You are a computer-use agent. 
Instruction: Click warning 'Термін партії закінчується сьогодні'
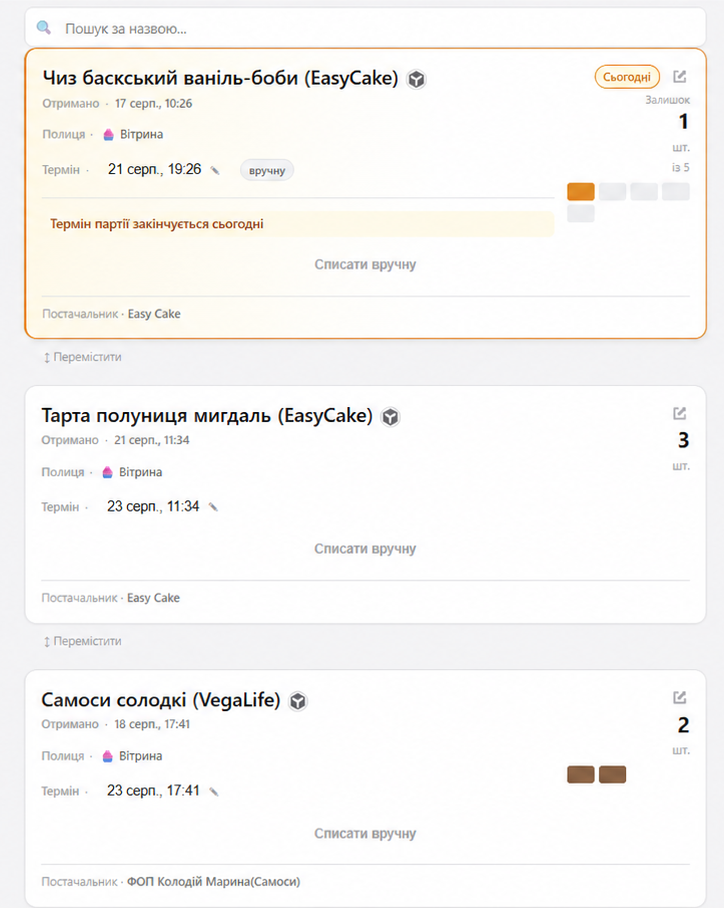click(157, 224)
